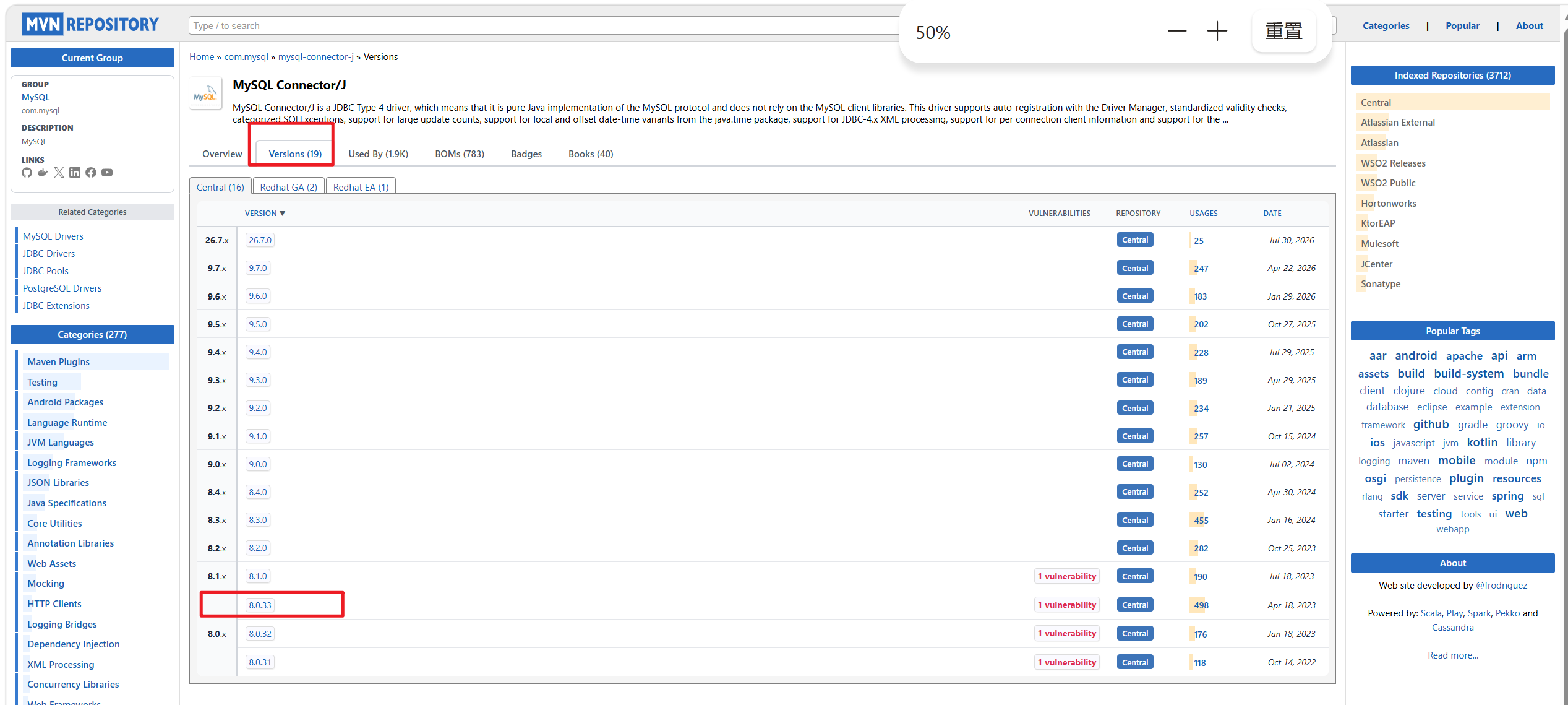
Task: Open the Used By (1.9K) tab
Action: 378,154
